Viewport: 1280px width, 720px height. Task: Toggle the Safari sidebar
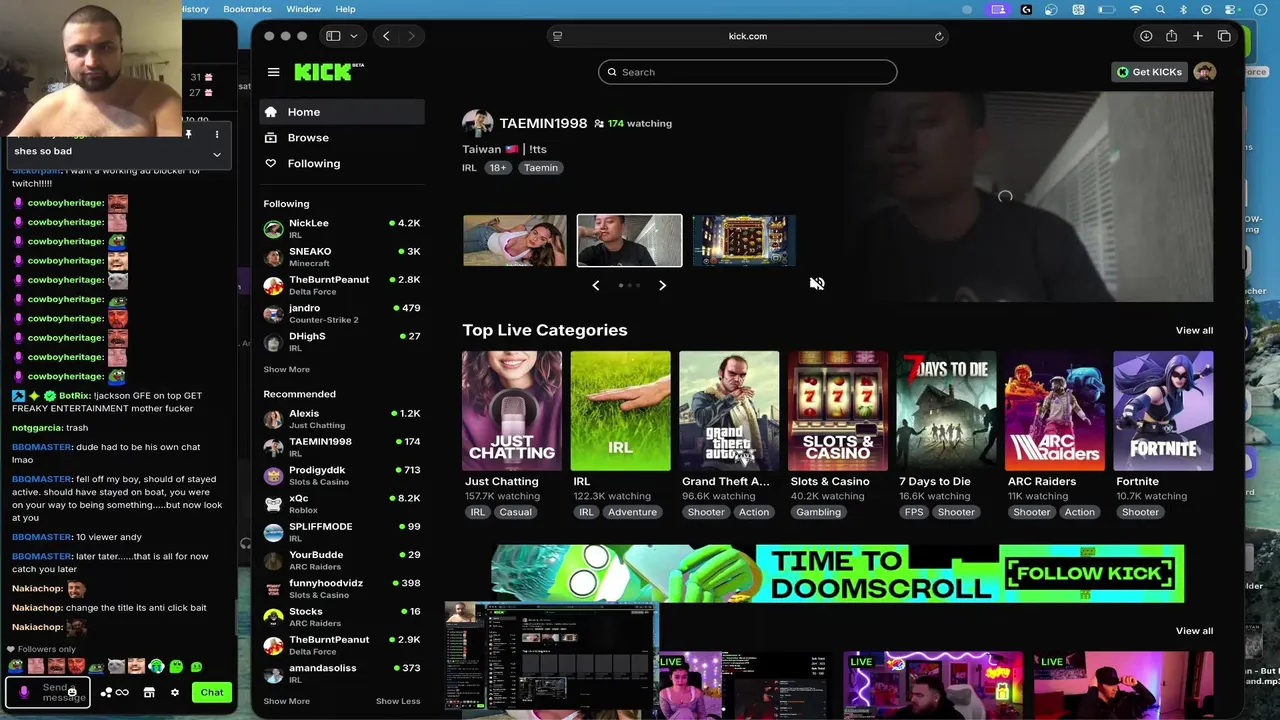(x=333, y=36)
